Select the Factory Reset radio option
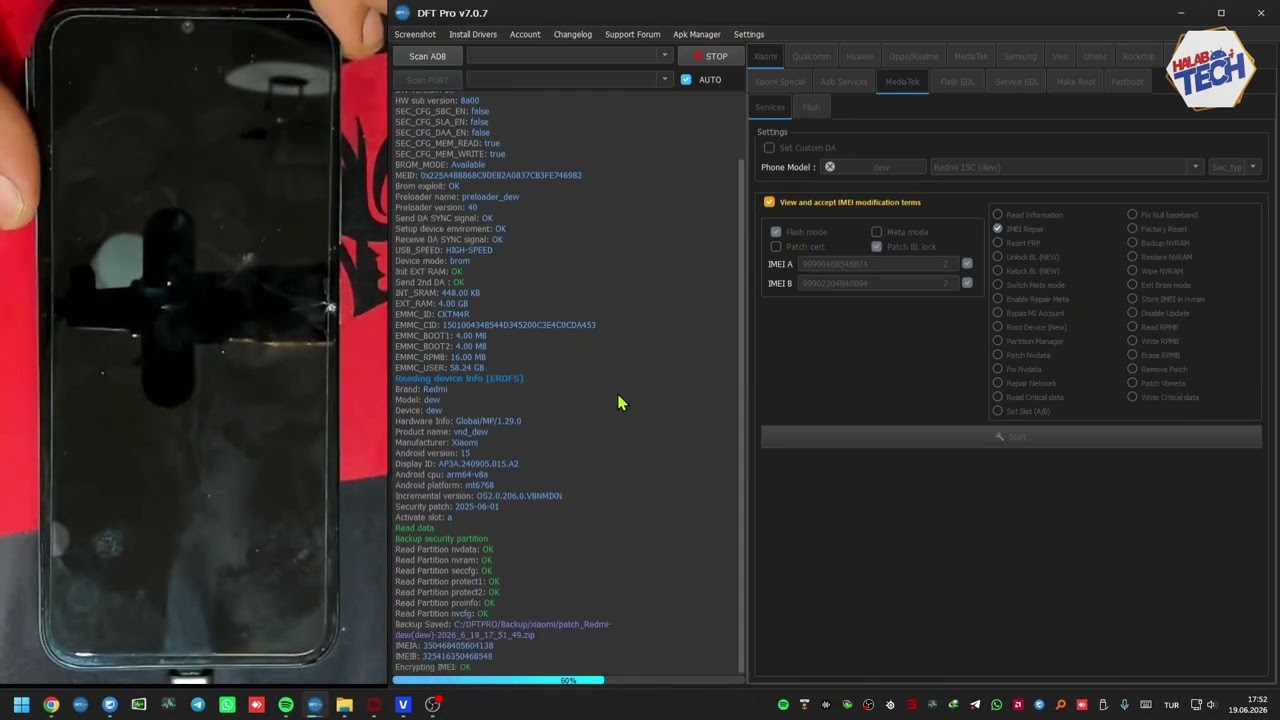Viewport: 1280px width, 720px height. coord(1132,229)
